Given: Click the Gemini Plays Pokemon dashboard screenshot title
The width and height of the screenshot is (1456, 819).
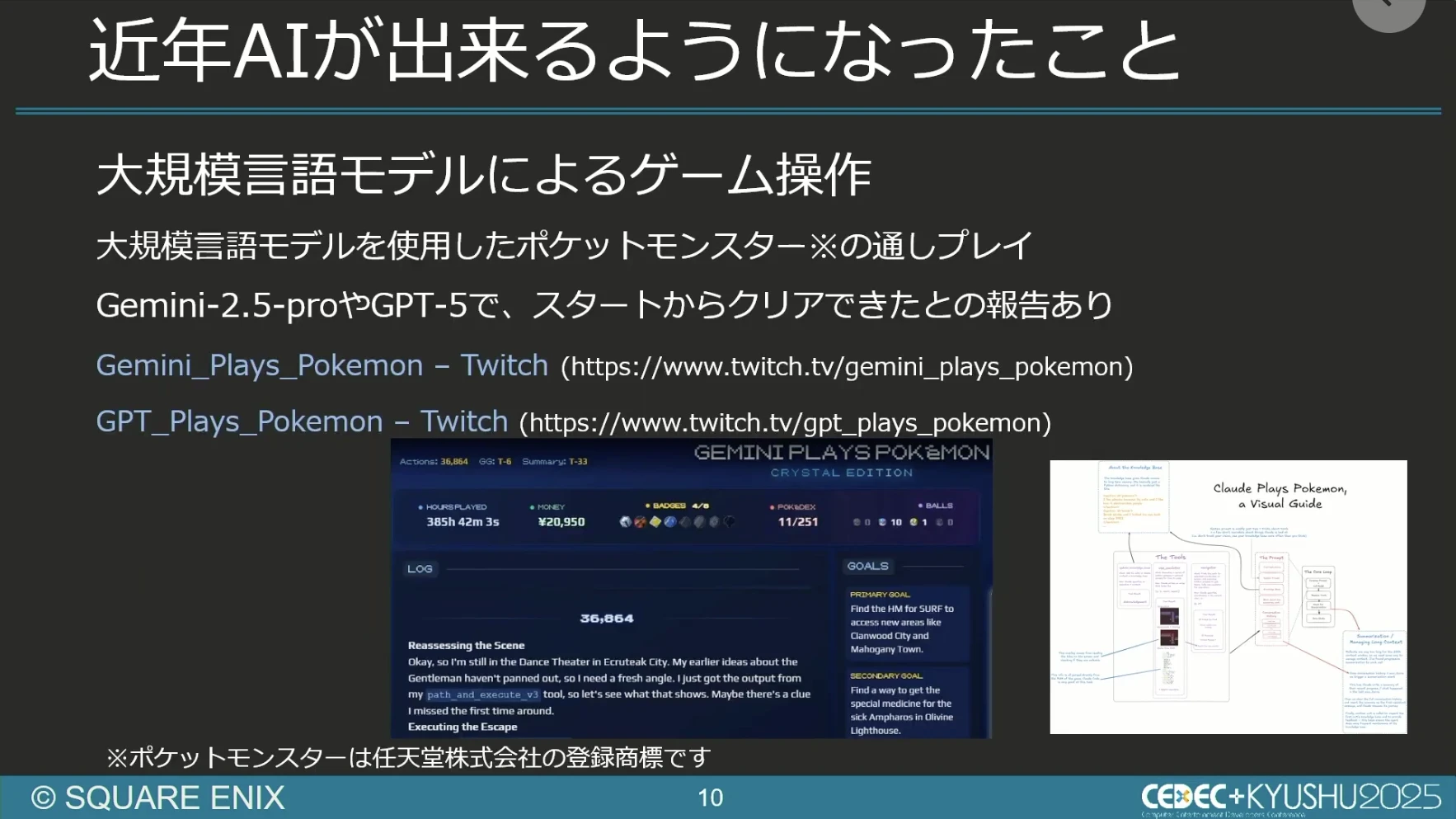Looking at the screenshot, I should coord(841,453).
